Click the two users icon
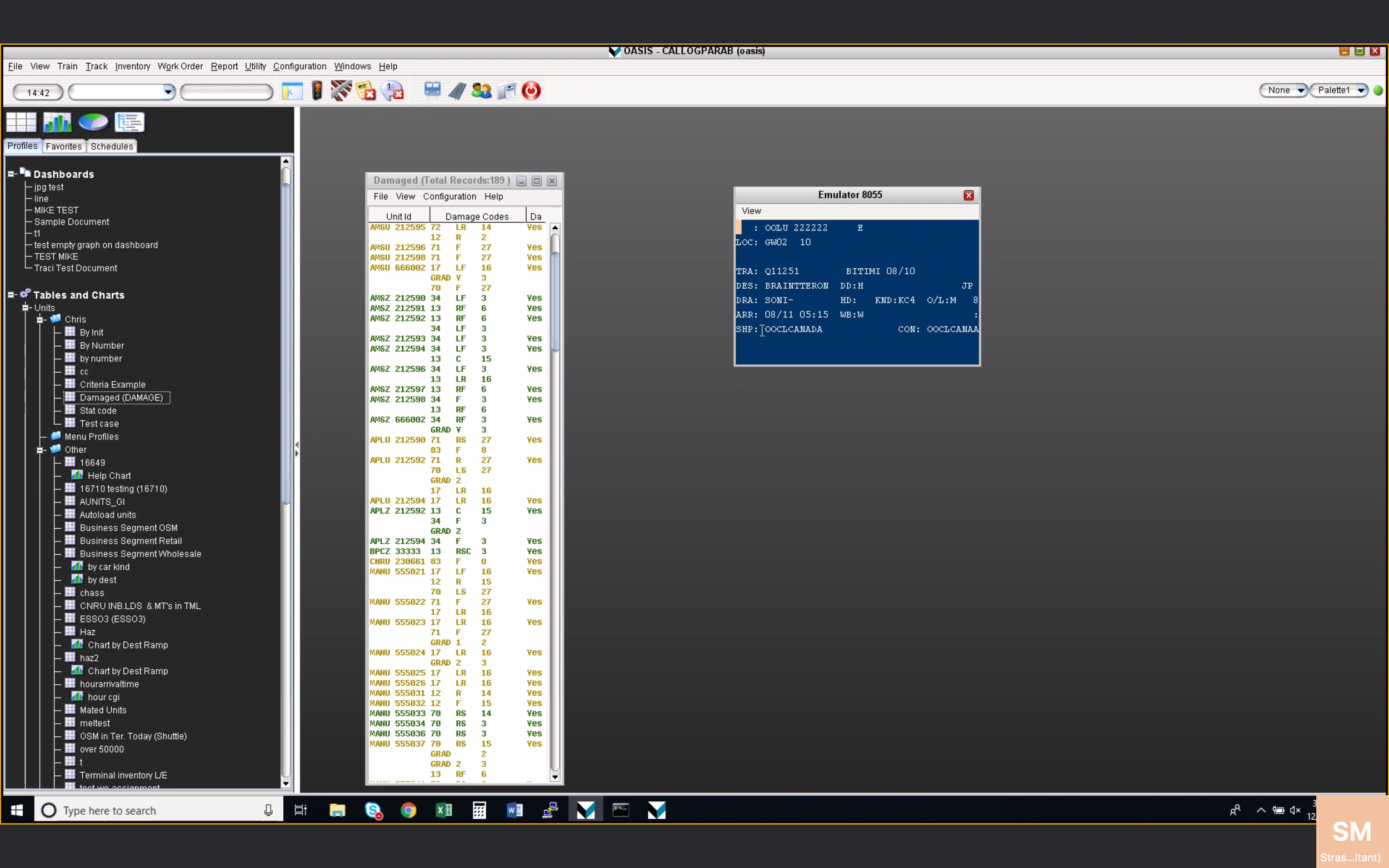This screenshot has height=868, width=1389. coord(481,91)
